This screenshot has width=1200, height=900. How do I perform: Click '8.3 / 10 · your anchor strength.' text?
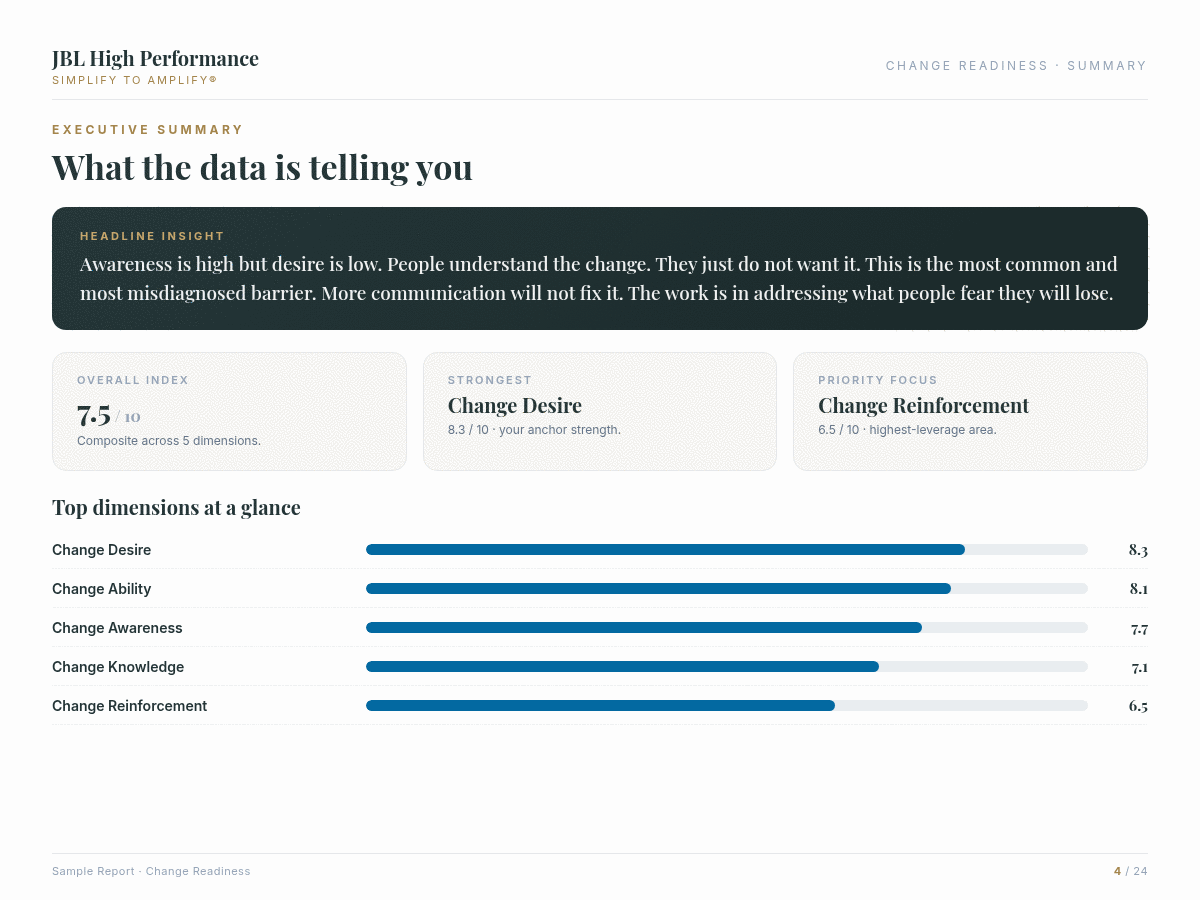pyautogui.click(x=534, y=430)
